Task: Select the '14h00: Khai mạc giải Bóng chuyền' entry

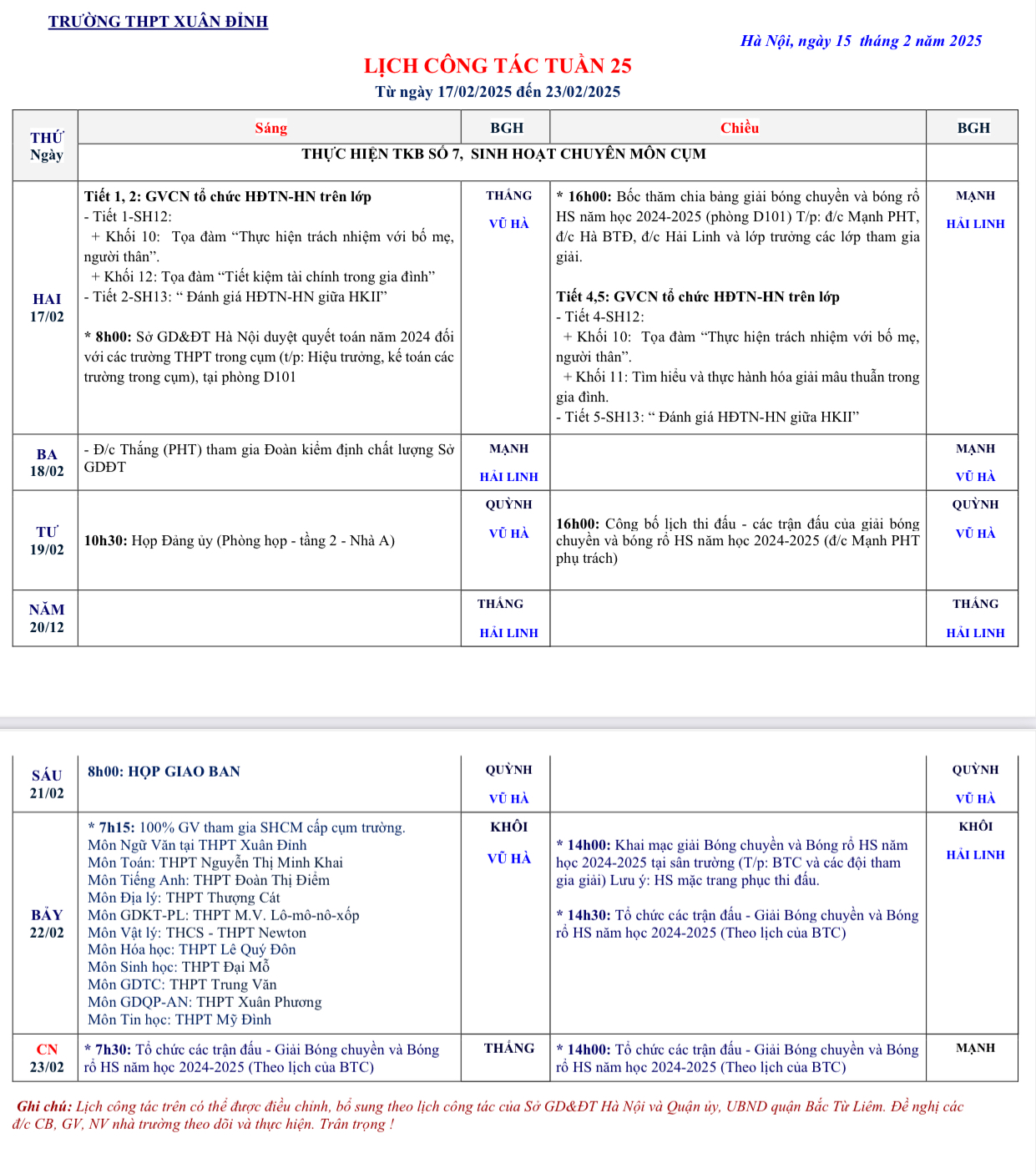Action: (x=732, y=863)
